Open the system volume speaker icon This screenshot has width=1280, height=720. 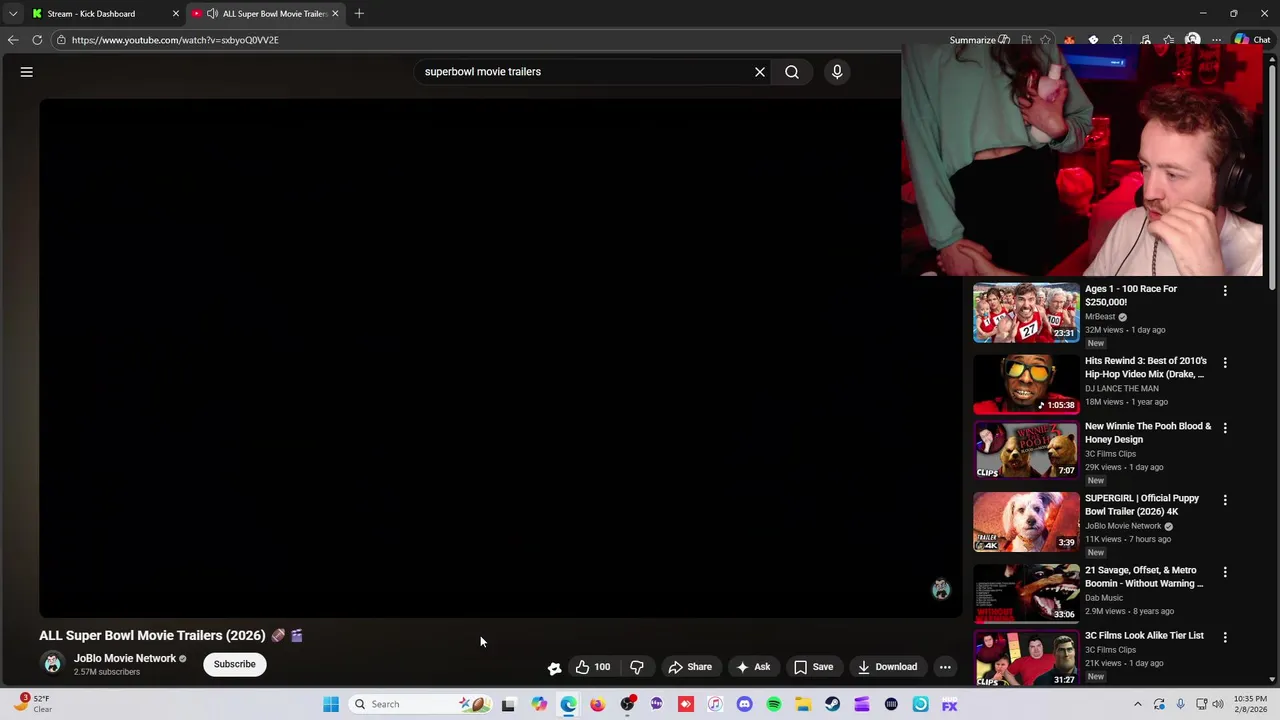[1218, 704]
